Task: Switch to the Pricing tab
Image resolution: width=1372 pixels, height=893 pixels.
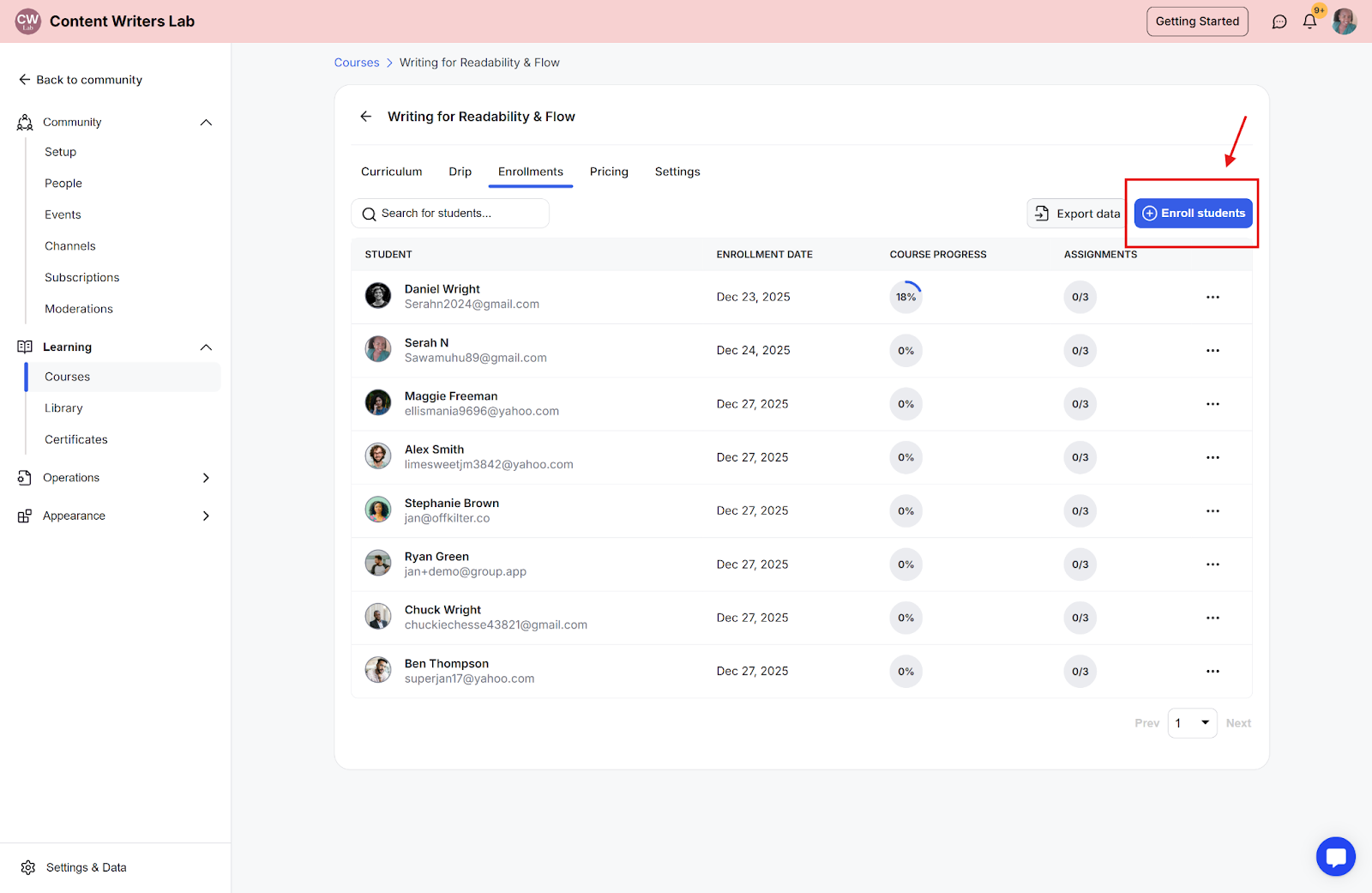Action: click(609, 172)
